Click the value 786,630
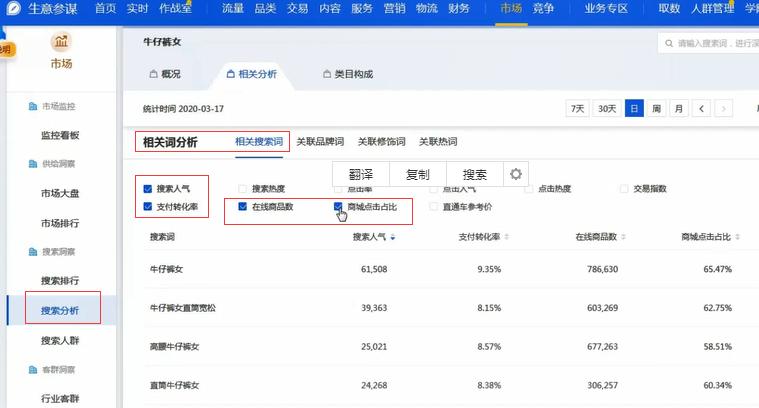The image size is (759, 408). 603,269
